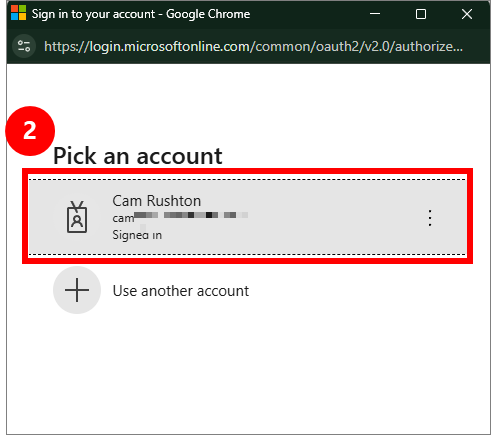Click the ID badge icon for Cam Rushton
The image size is (491, 435).
point(77,217)
